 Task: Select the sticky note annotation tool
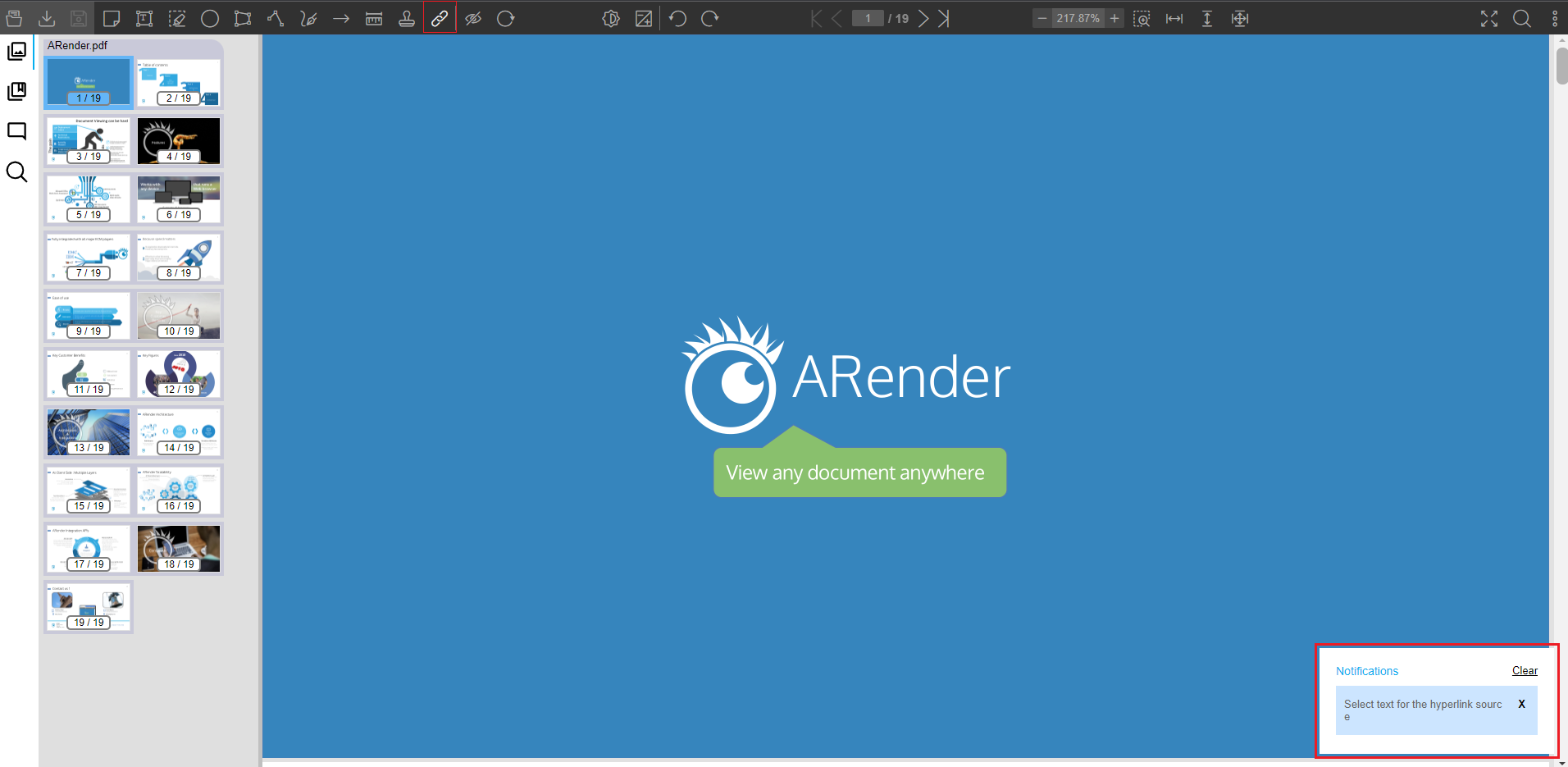click(x=112, y=18)
